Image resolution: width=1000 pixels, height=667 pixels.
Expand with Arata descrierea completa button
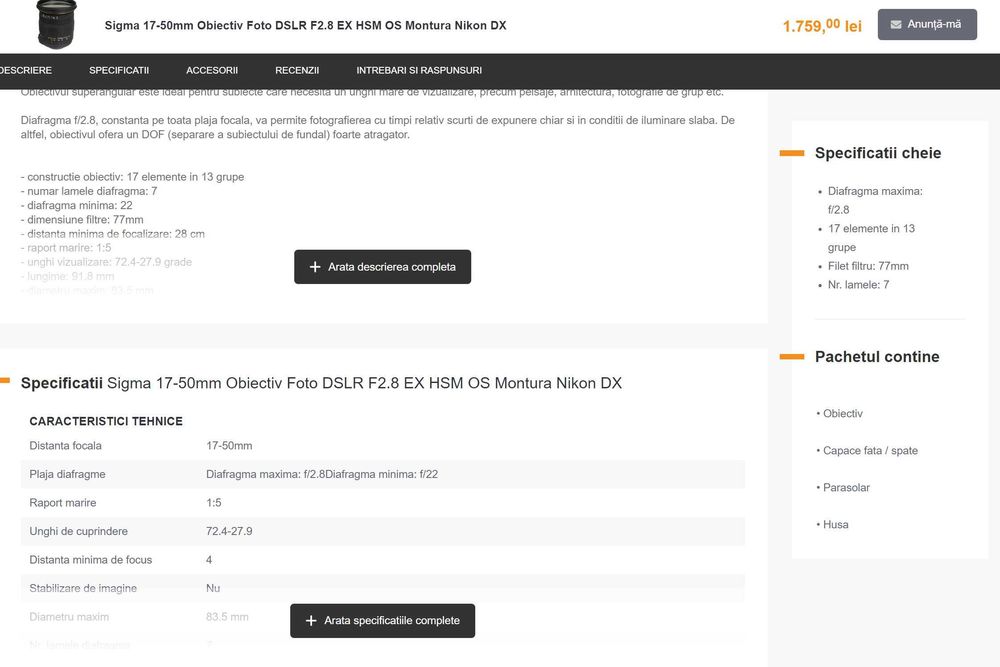(x=383, y=267)
